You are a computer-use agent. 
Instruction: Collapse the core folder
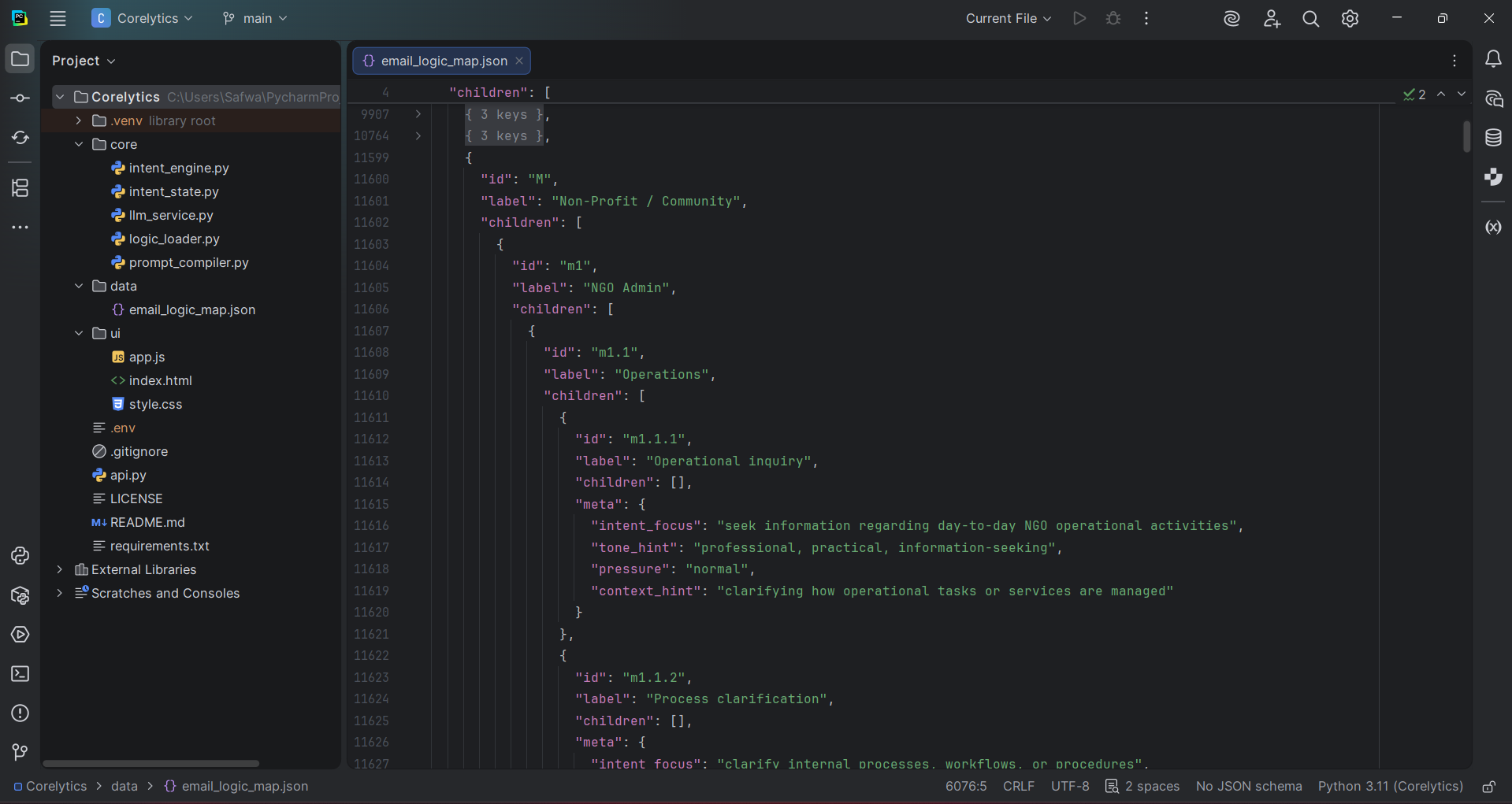click(79, 144)
